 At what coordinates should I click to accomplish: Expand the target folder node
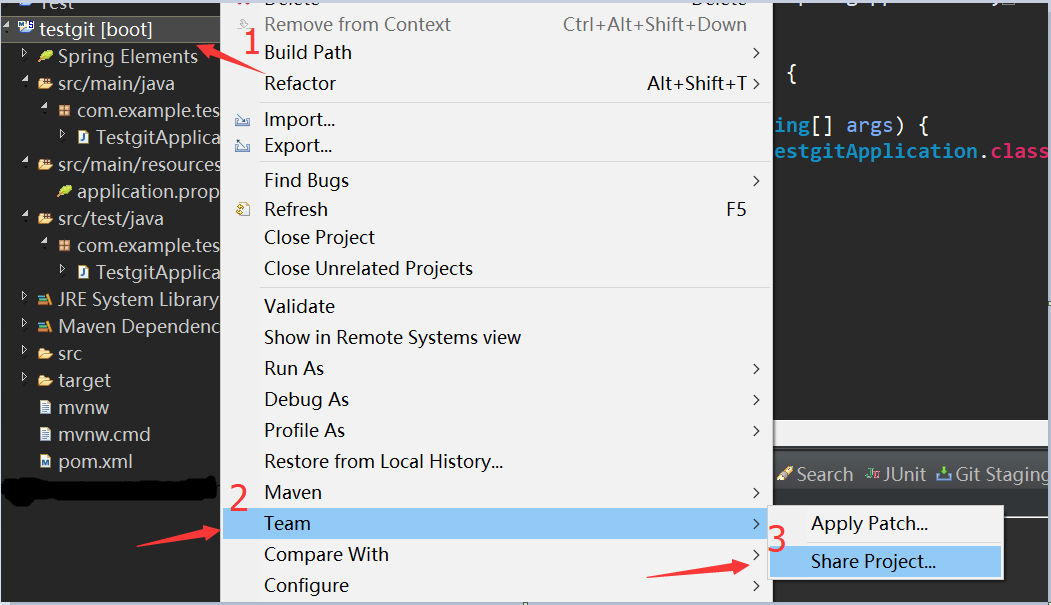pyautogui.click(x=24, y=378)
